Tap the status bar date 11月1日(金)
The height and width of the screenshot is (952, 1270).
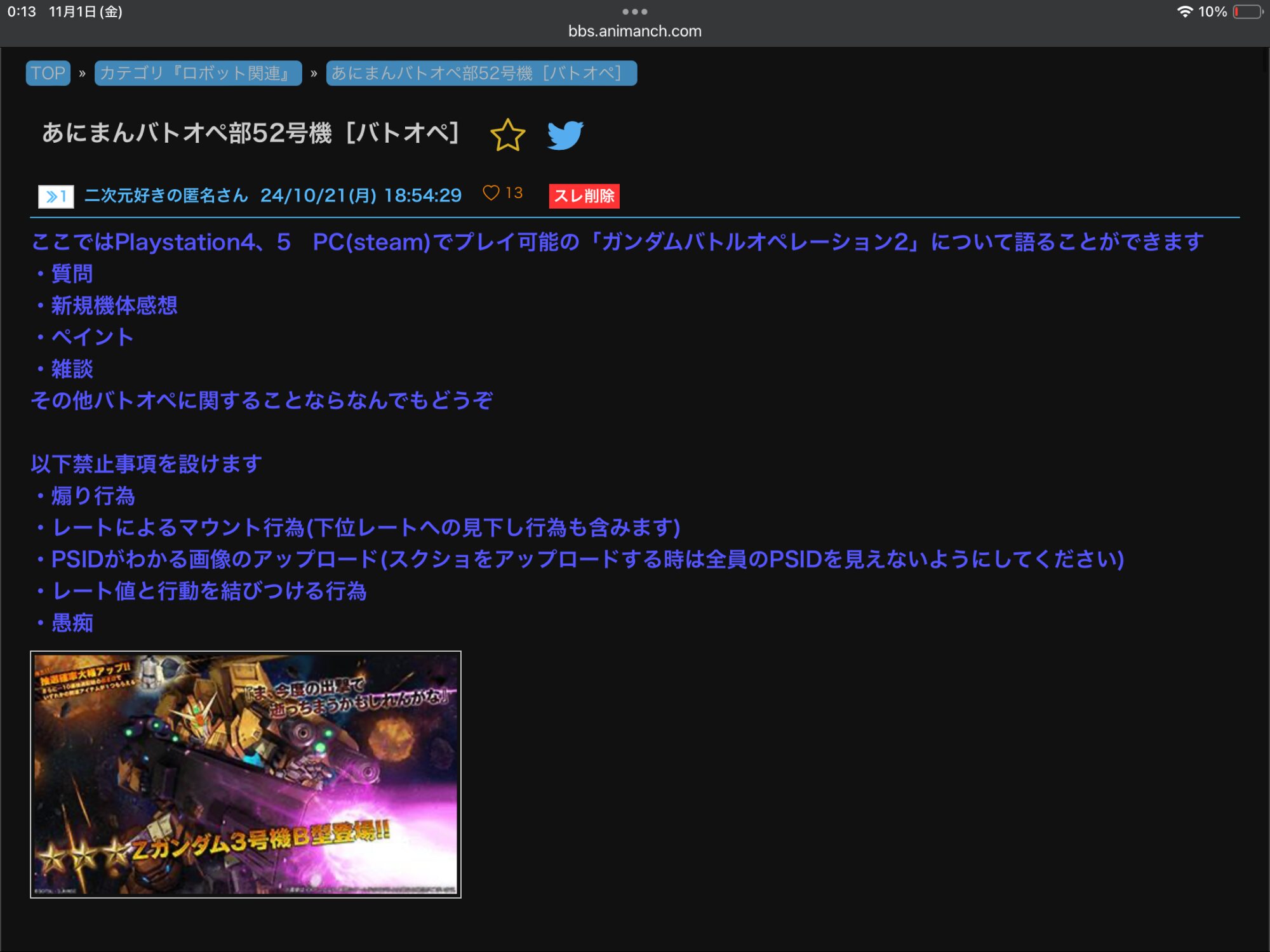86,11
